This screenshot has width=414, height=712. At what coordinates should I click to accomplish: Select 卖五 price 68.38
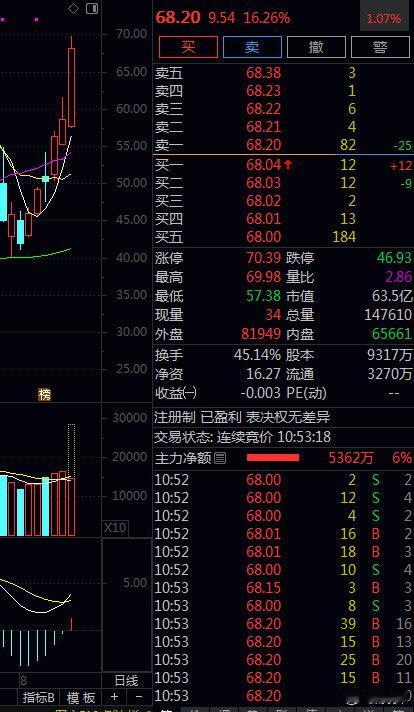[263, 73]
